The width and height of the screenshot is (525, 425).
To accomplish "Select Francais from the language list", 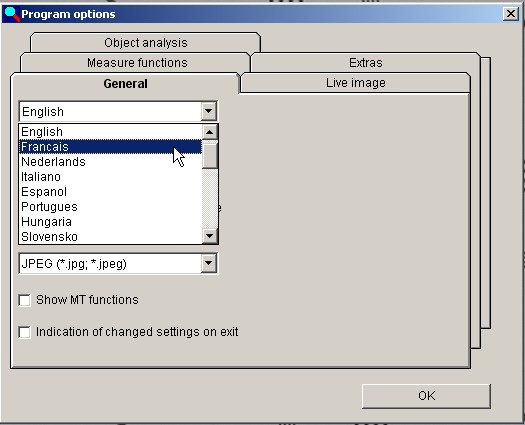I will coord(110,147).
